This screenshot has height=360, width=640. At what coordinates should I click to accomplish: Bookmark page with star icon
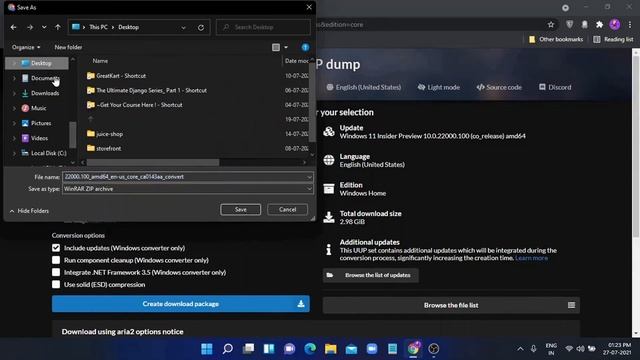click(x=551, y=24)
